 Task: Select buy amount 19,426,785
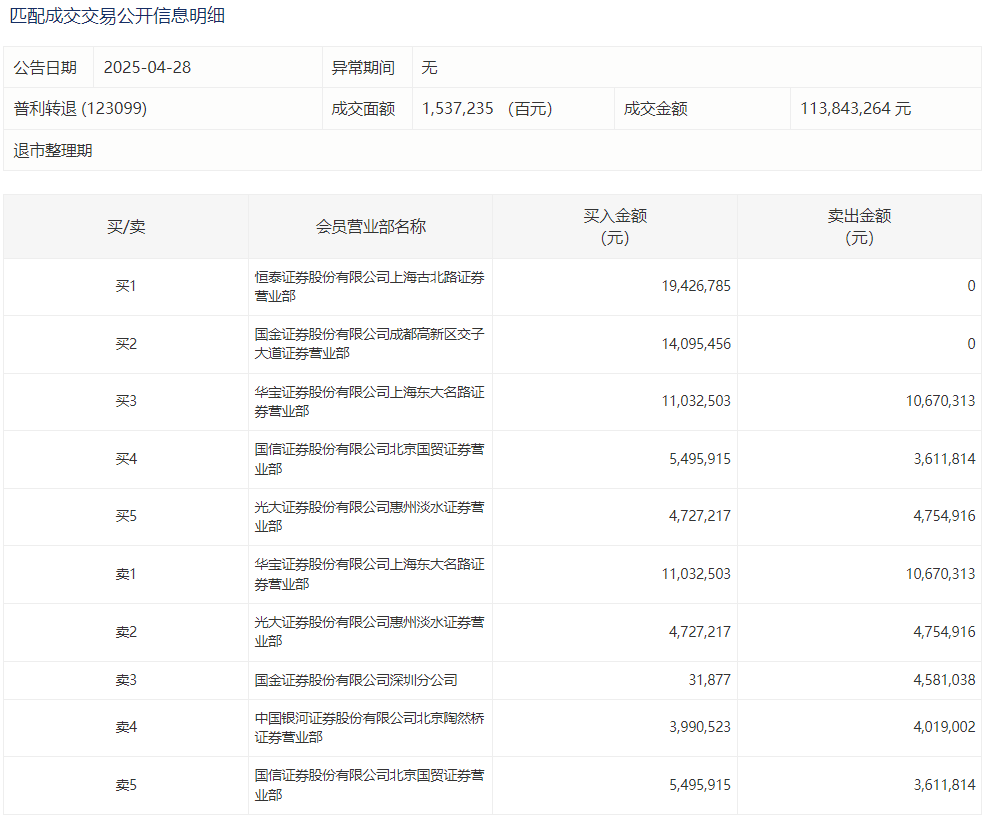pos(696,286)
